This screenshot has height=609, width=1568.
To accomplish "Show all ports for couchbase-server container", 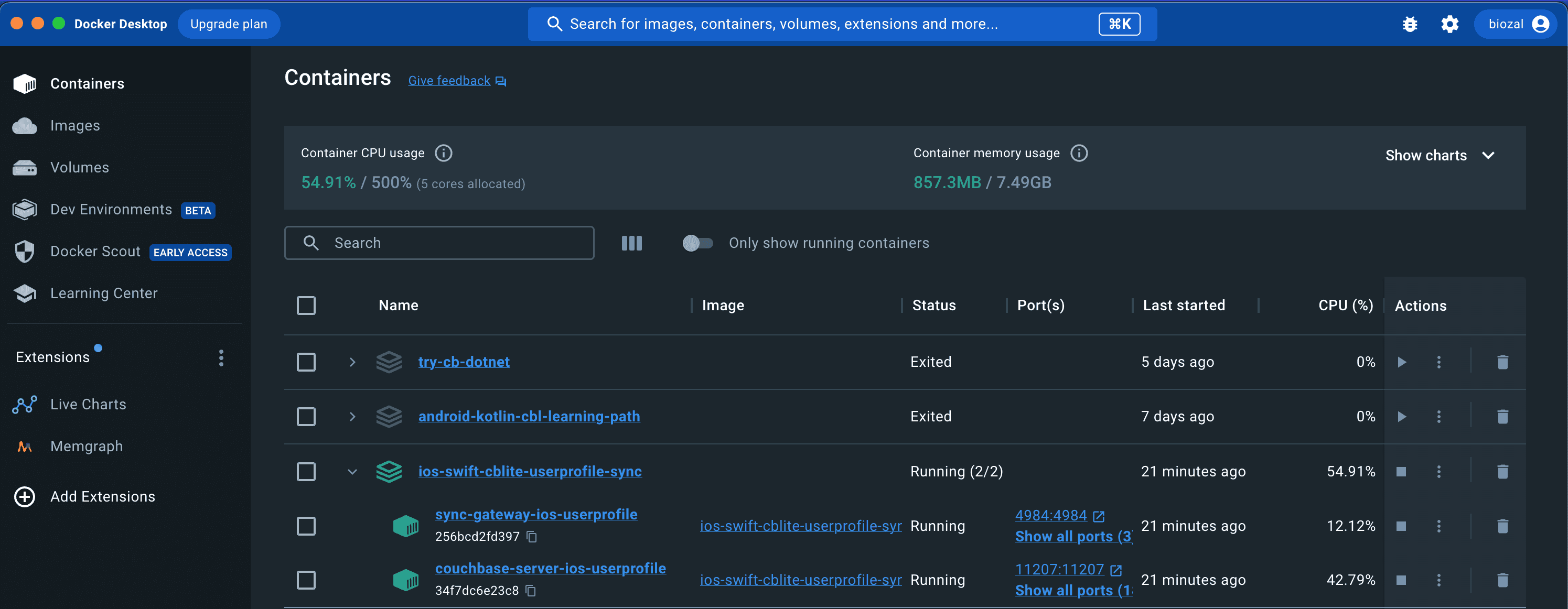I will (x=1073, y=591).
